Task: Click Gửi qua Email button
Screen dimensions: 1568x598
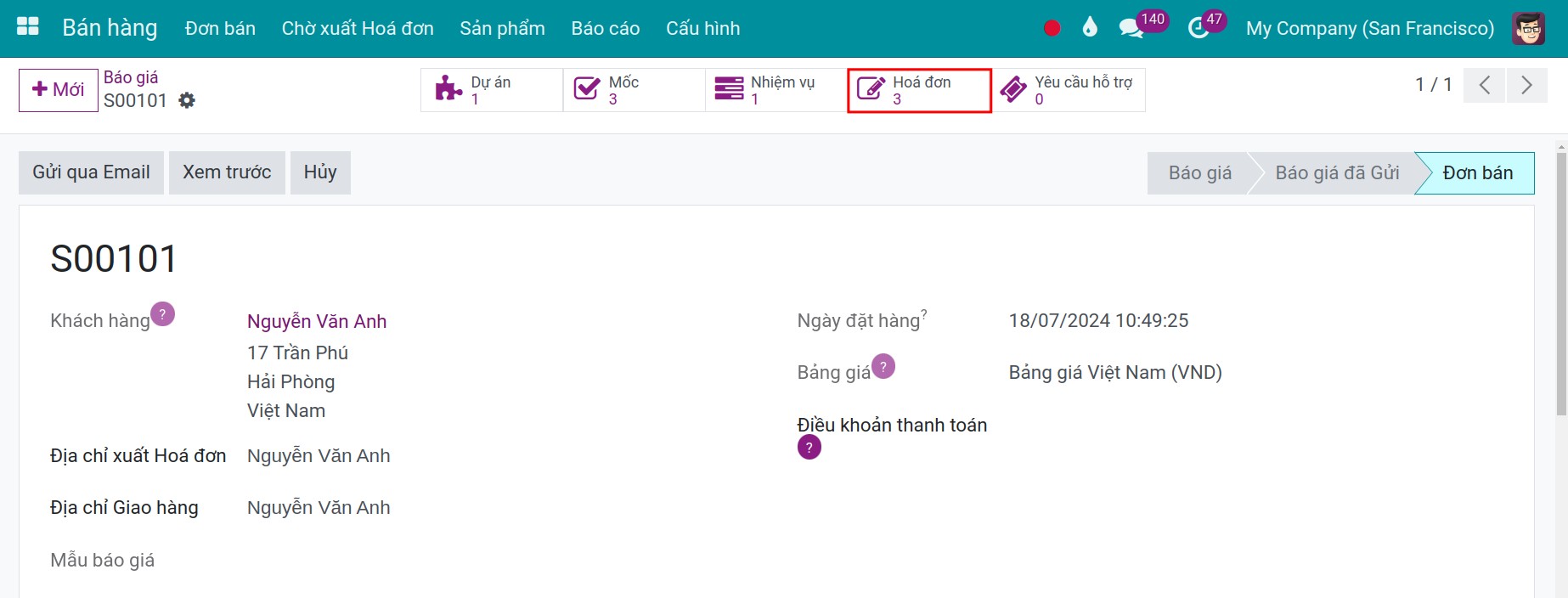Action: [x=91, y=172]
